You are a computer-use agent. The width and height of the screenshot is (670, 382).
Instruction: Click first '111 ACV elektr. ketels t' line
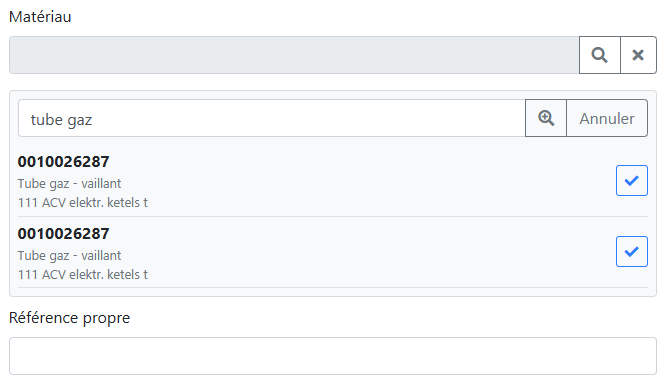point(82,203)
